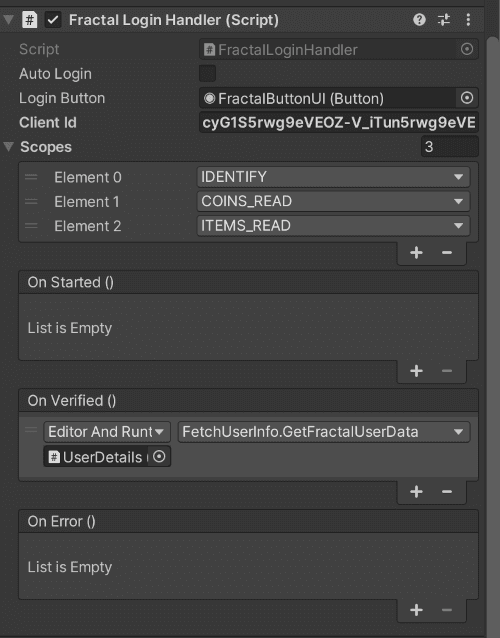Collapse the Scopes list foldout

(9, 147)
